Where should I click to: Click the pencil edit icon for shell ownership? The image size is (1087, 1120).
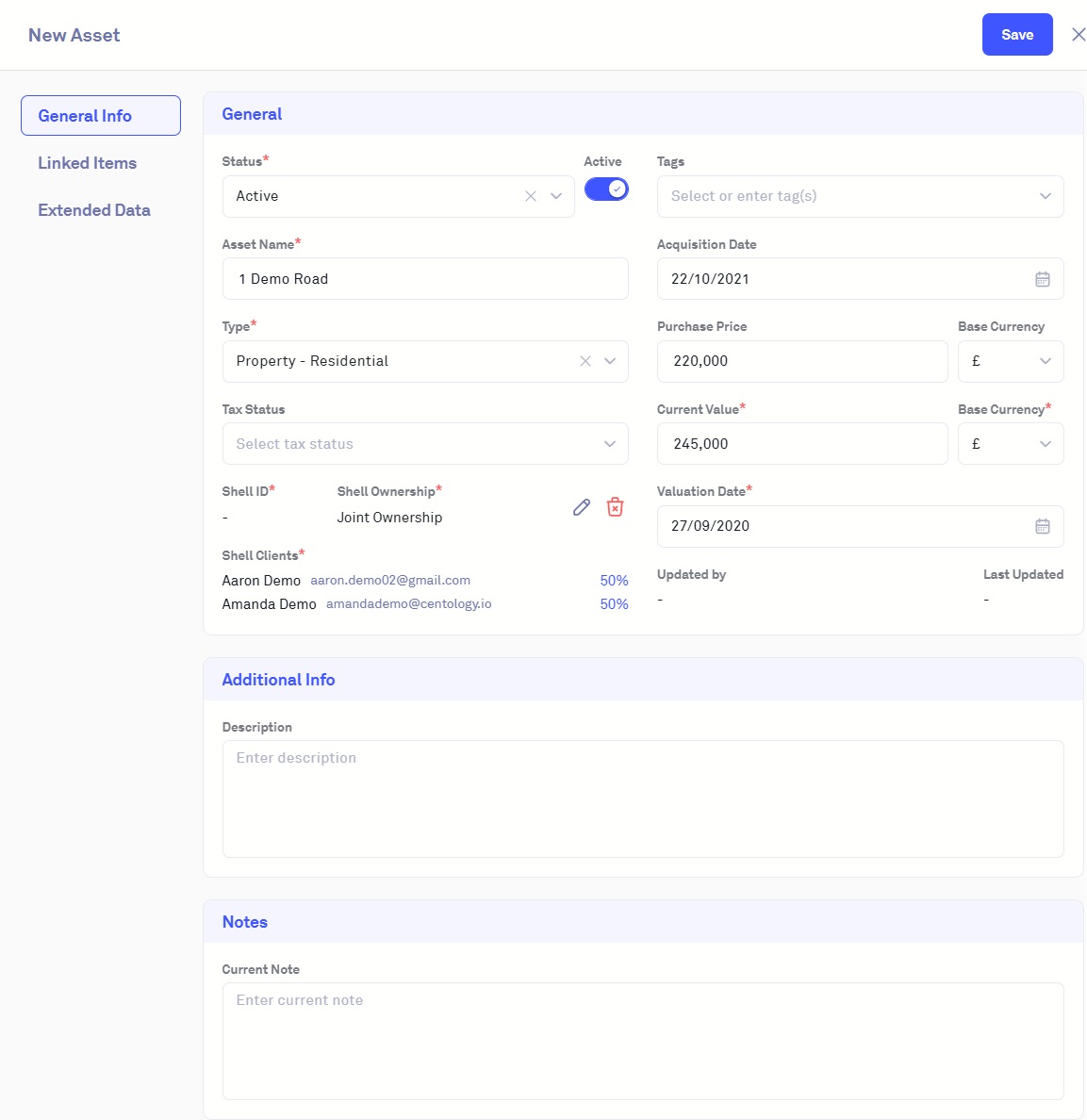582,507
